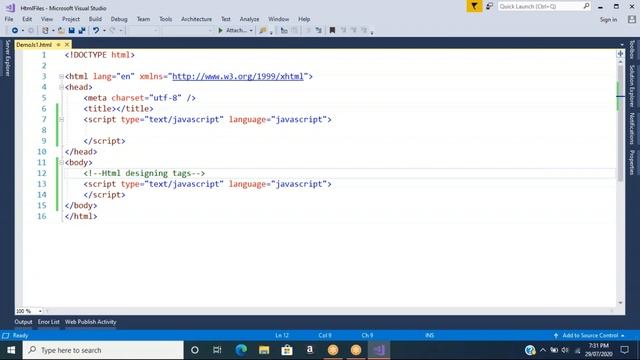Collapse the script outline on line 7
Viewport: 640px width, 360px height.
point(61,120)
